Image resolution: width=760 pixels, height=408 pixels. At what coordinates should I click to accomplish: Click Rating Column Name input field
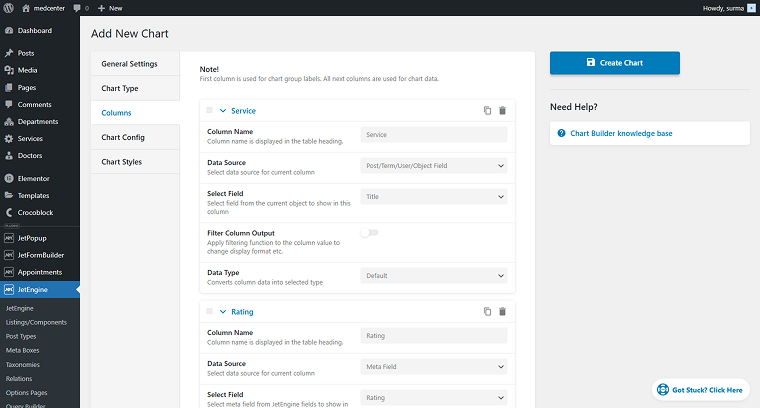coord(434,336)
